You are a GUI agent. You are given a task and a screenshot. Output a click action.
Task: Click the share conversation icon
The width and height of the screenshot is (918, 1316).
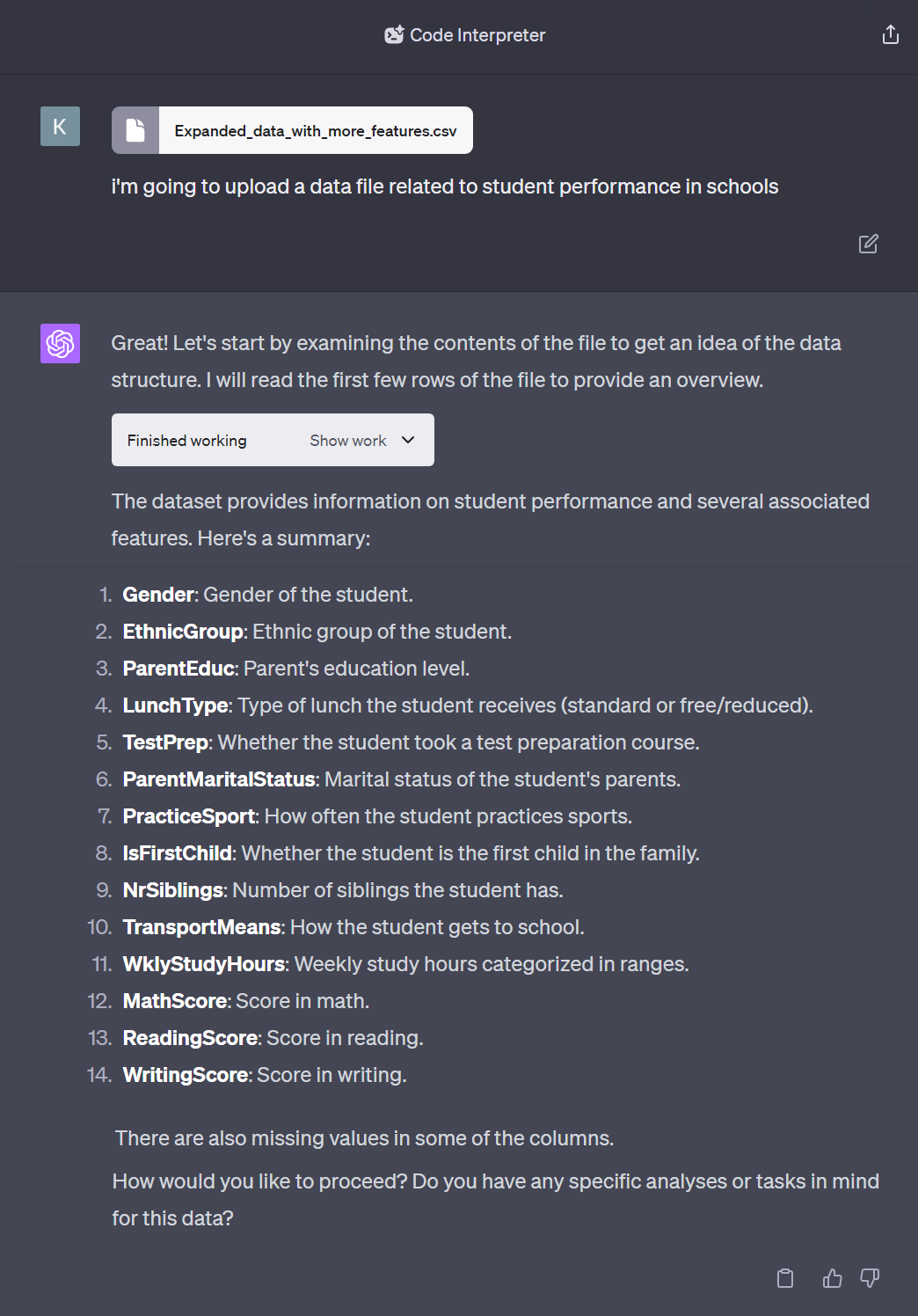[x=890, y=34]
